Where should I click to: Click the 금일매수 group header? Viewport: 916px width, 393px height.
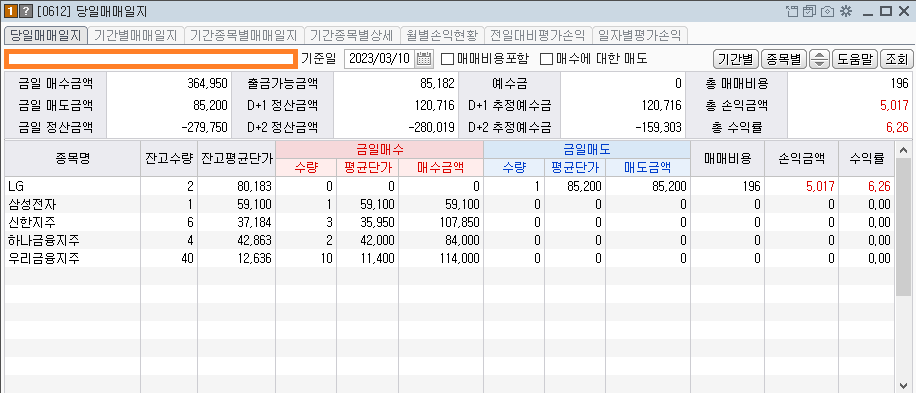coord(379,149)
